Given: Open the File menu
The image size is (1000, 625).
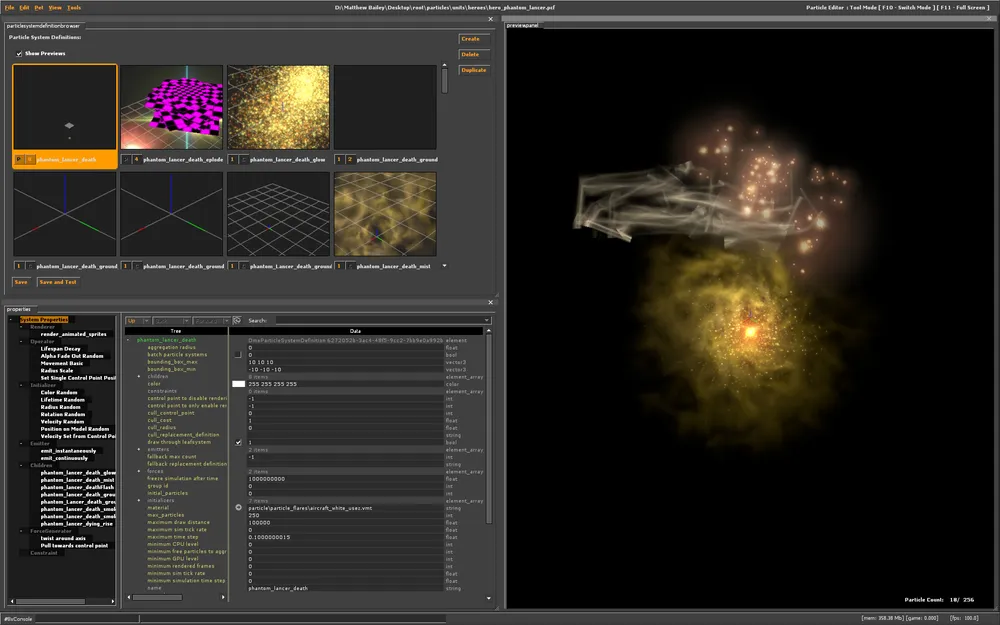Looking at the screenshot, I should pyautogui.click(x=9, y=7).
